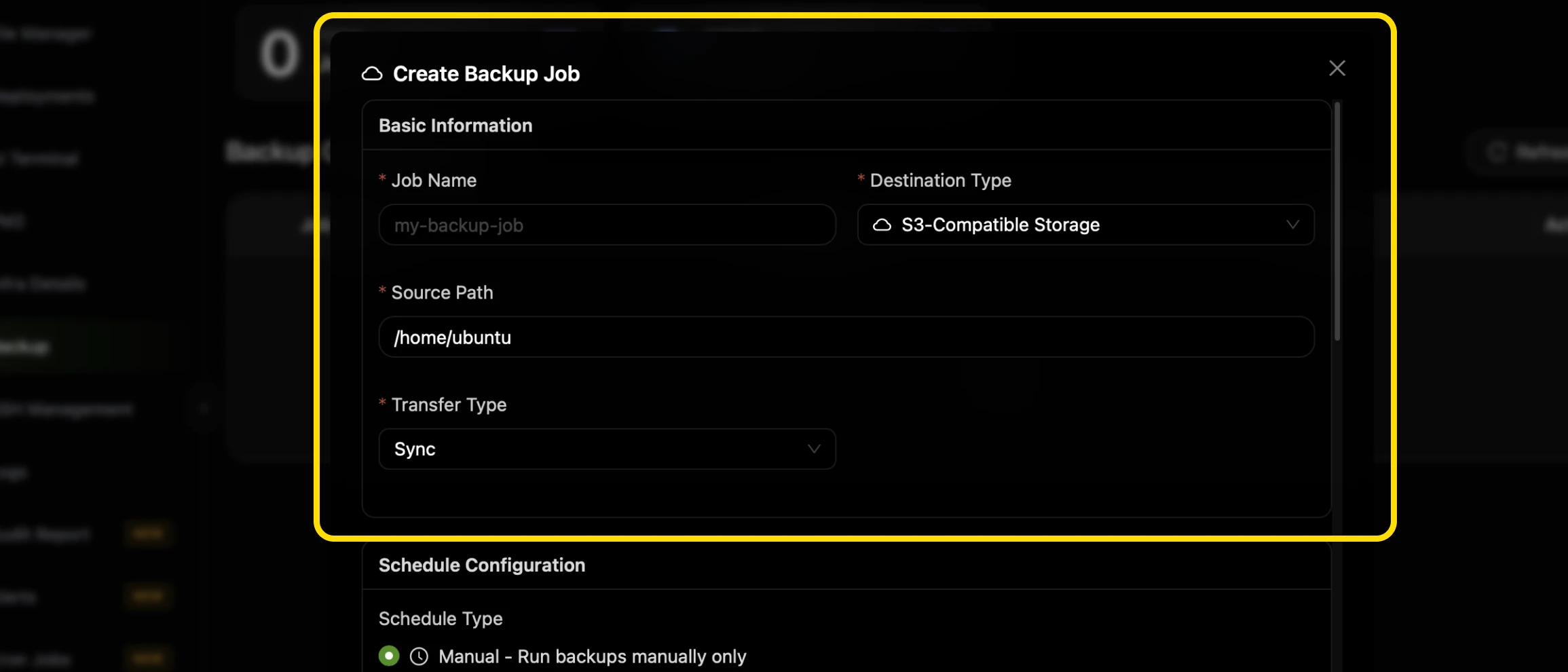Click the "Source Path" field label

442,292
